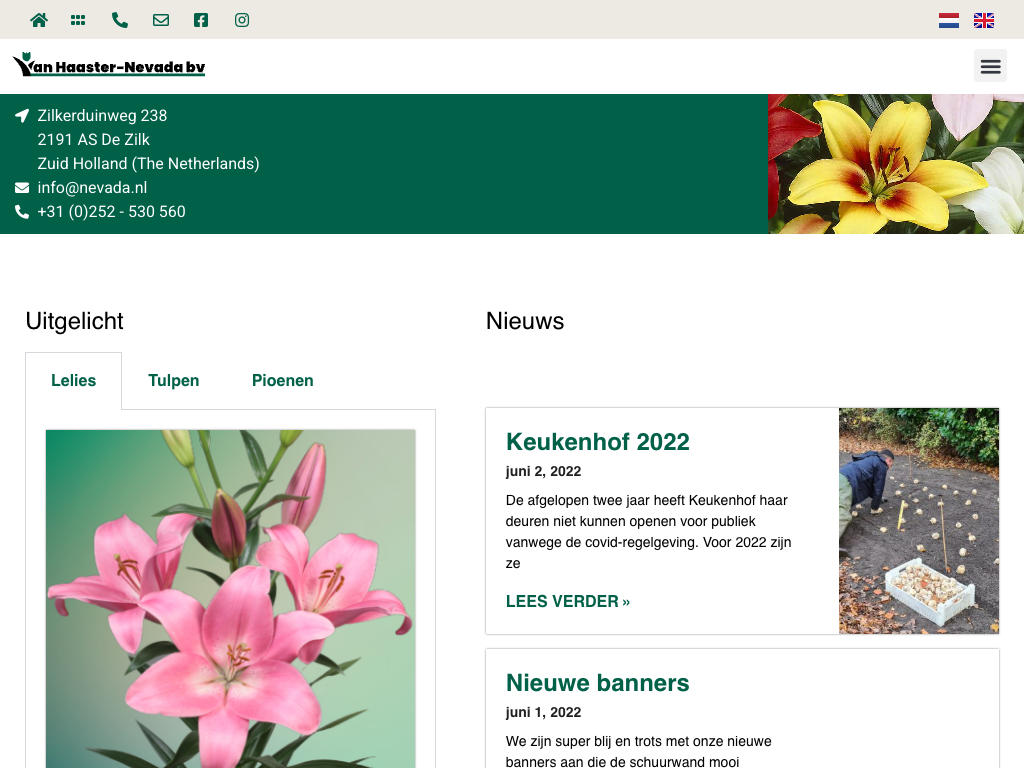Click the Van Haaster-Nevada bv logo
Image resolution: width=1024 pixels, height=768 pixels.
[x=109, y=66]
